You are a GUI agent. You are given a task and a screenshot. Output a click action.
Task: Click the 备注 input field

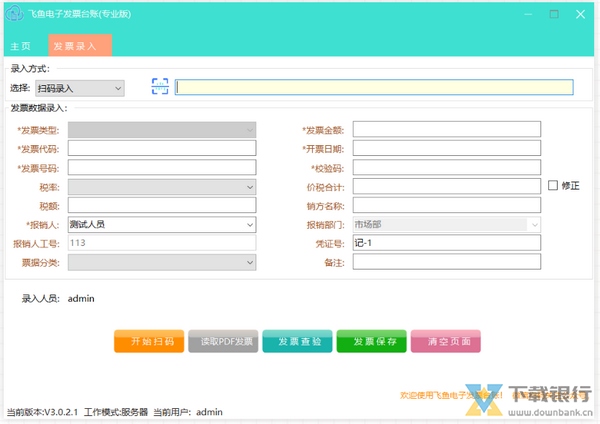[447, 262]
